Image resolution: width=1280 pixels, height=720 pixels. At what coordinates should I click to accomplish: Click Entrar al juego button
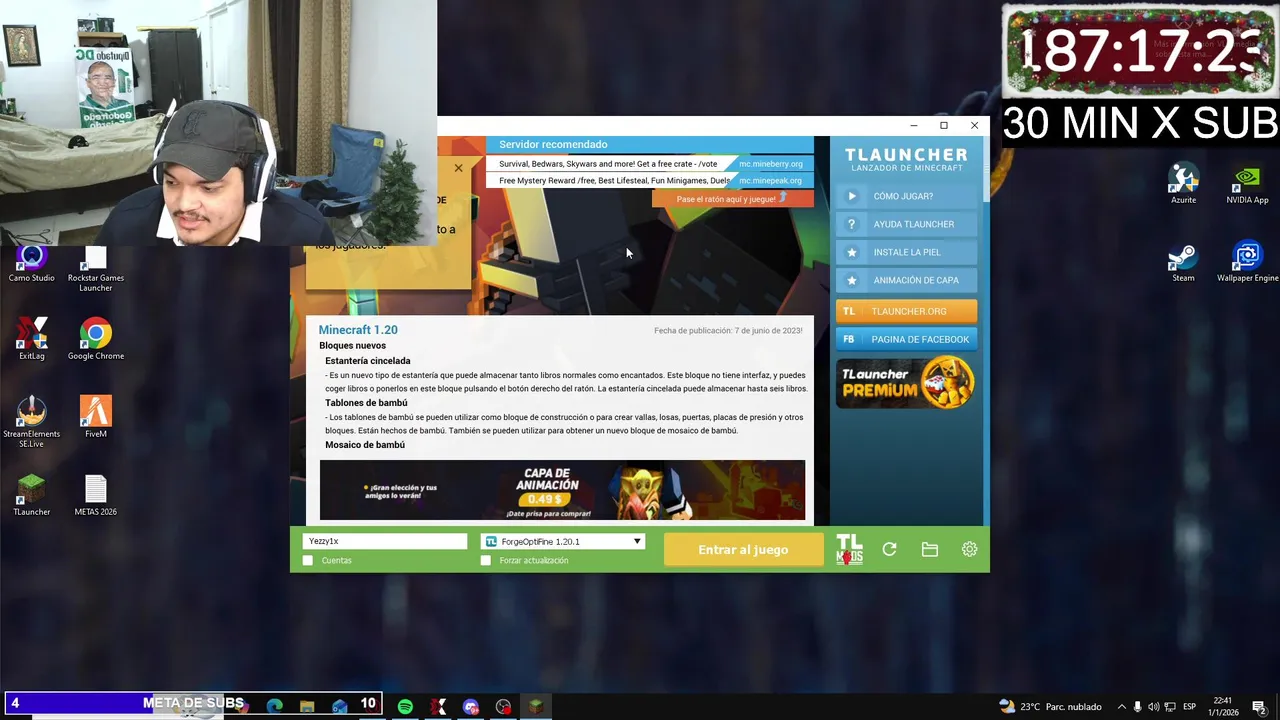click(x=743, y=549)
